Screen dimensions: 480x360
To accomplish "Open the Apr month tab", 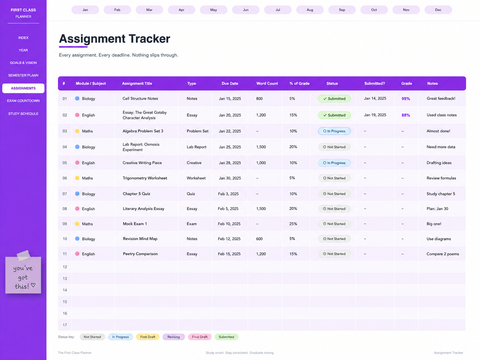I will pos(181,10).
